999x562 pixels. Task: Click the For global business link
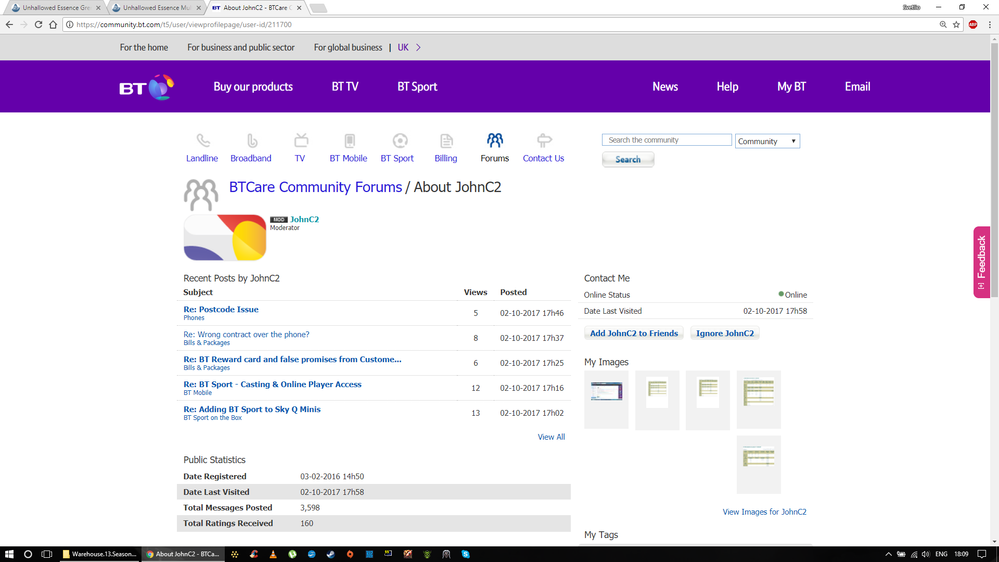pyautogui.click(x=348, y=47)
